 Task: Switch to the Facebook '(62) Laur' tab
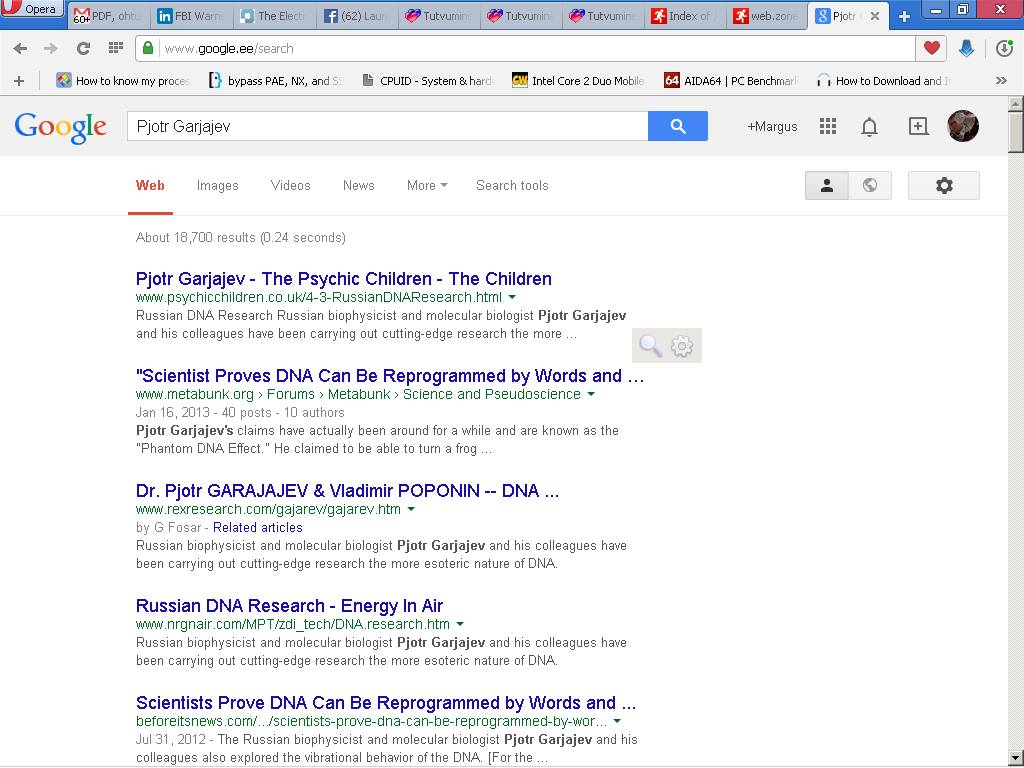click(355, 16)
